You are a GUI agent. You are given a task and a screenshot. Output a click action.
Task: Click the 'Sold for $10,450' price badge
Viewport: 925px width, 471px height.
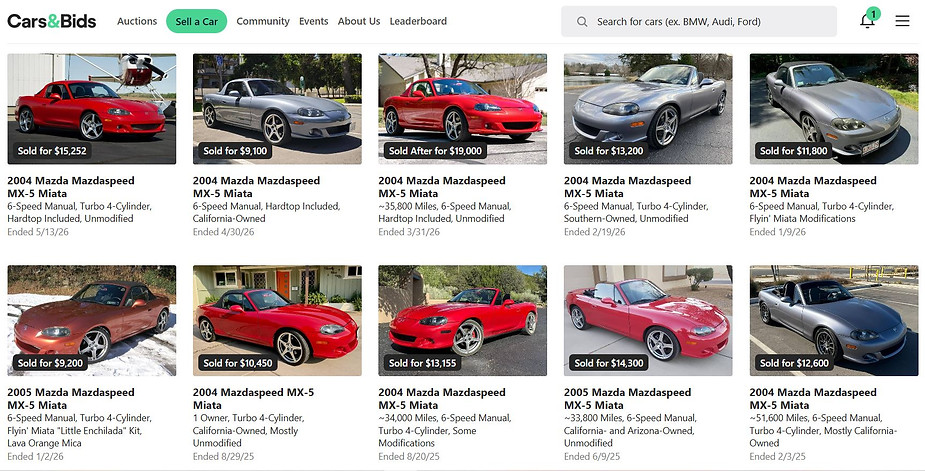(x=238, y=363)
